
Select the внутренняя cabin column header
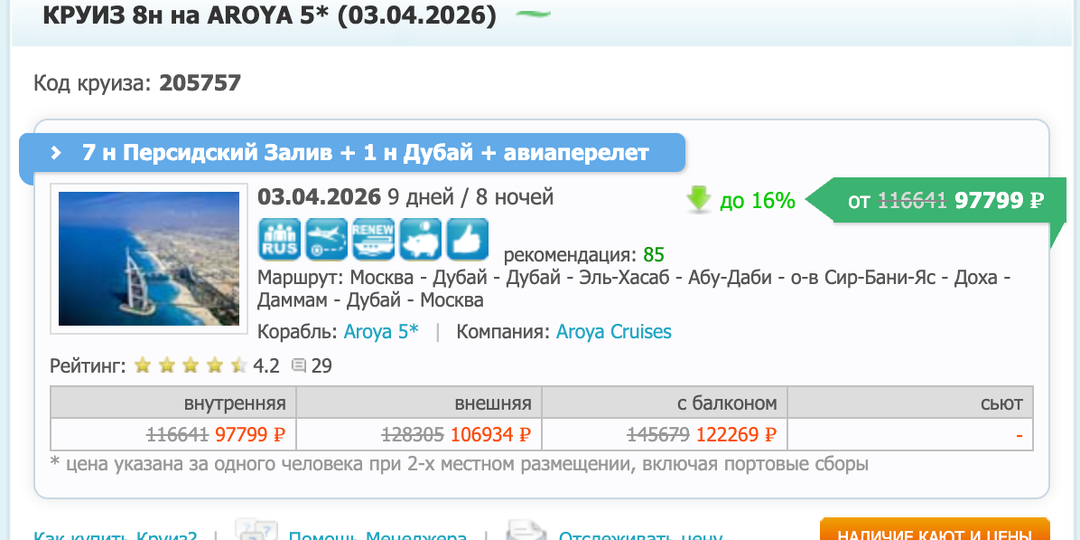pyautogui.click(x=174, y=403)
